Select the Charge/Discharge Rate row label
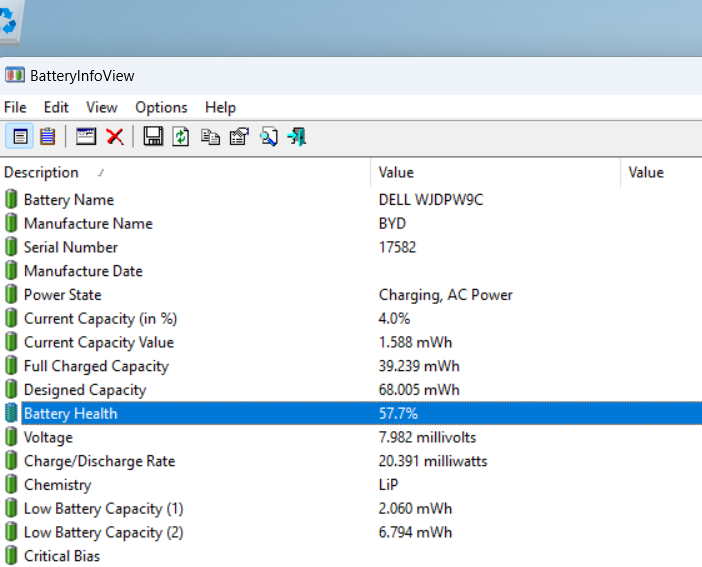This screenshot has height=567, width=702. tap(99, 461)
